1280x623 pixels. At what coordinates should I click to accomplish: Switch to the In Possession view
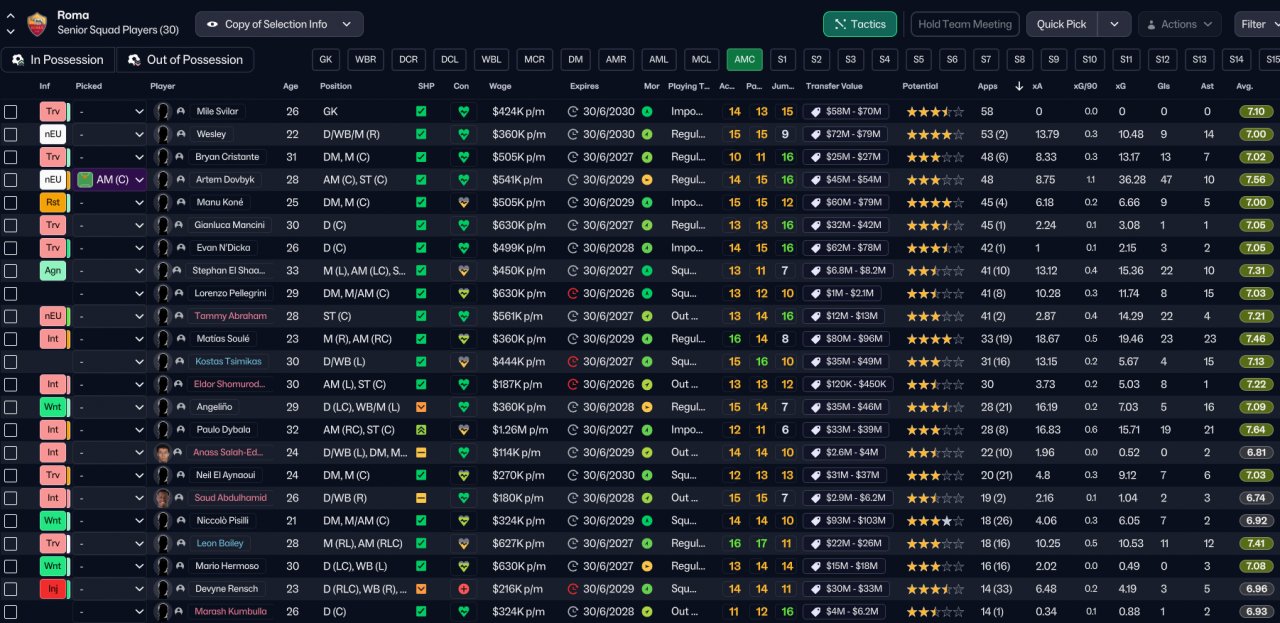coord(58,60)
